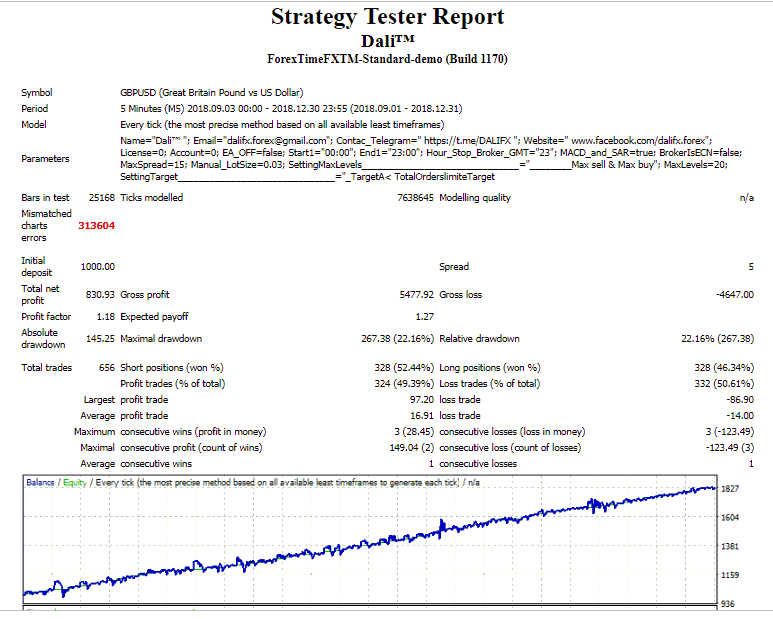Click the 1827 value on chart axis
Image resolution: width=773 pixels, height=619 pixels.
point(730,489)
